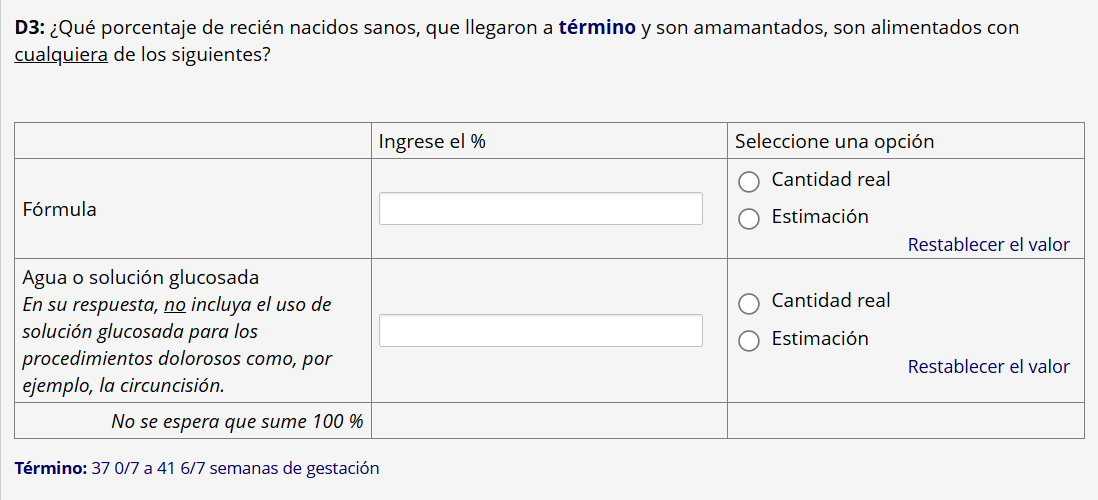Select "Cantidad real" for Agua o solución glucosada
The width and height of the screenshot is (1098, 500).
pos(749,302)
